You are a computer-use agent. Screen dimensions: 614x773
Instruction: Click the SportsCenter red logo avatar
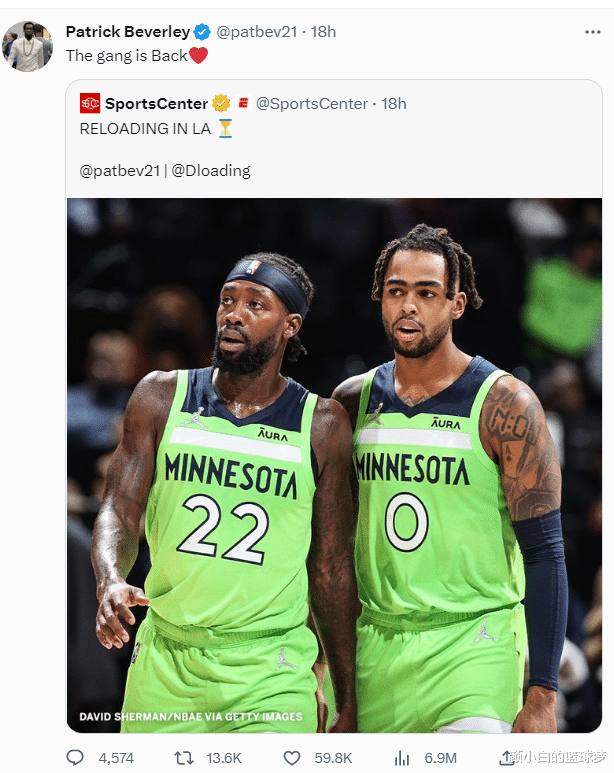90,103
